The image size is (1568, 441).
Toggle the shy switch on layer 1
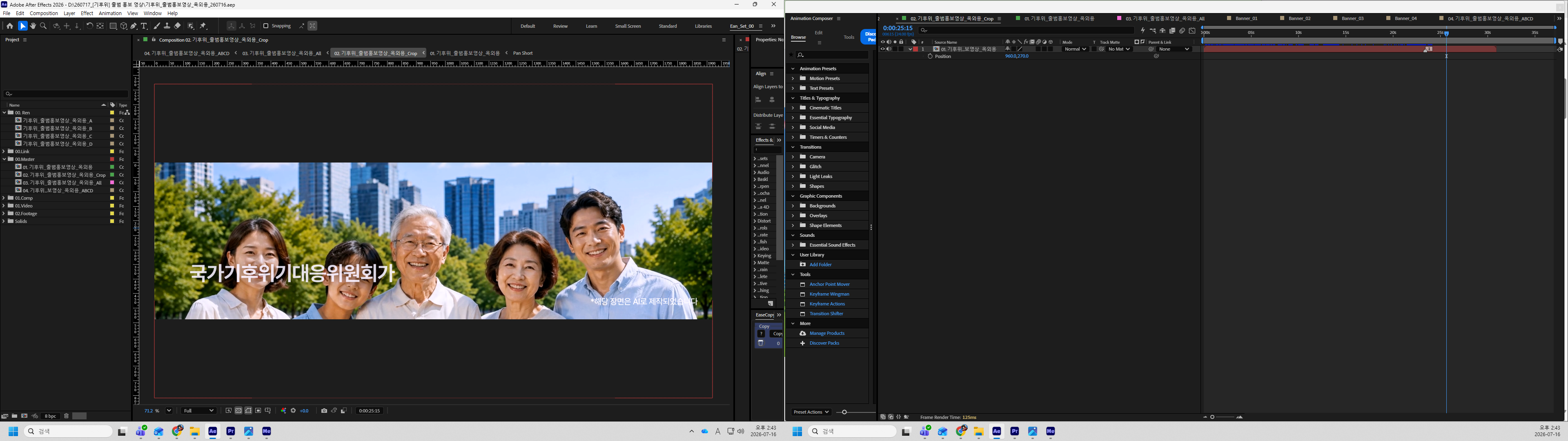(x=1007, y=49)
